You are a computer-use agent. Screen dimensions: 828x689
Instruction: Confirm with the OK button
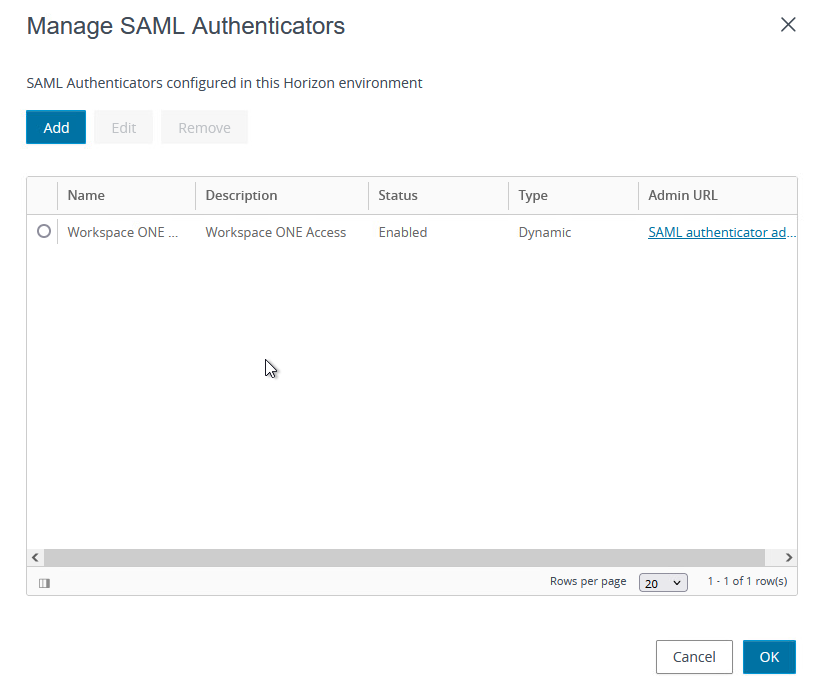pyautogui.click(x=769, y=657)
